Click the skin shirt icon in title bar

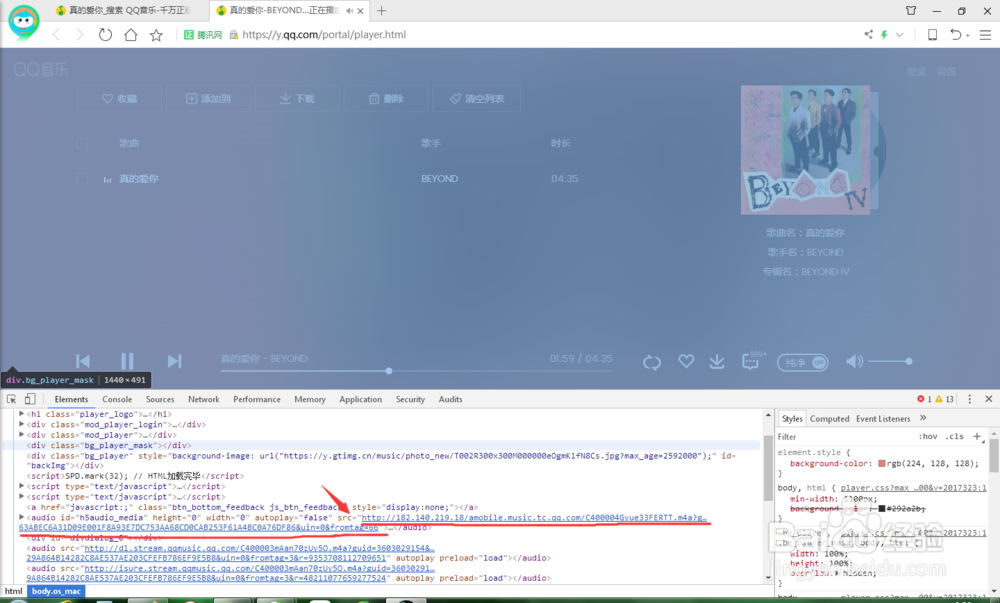pos(911,10)
